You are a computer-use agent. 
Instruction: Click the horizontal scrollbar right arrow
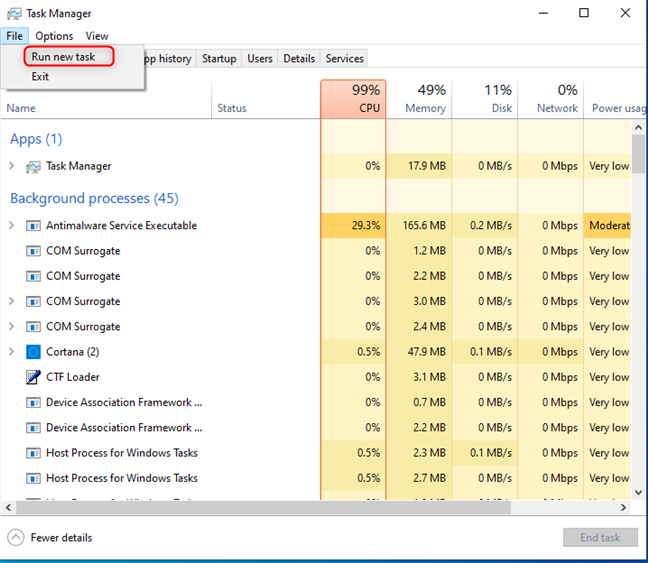[x=624, y=507]
